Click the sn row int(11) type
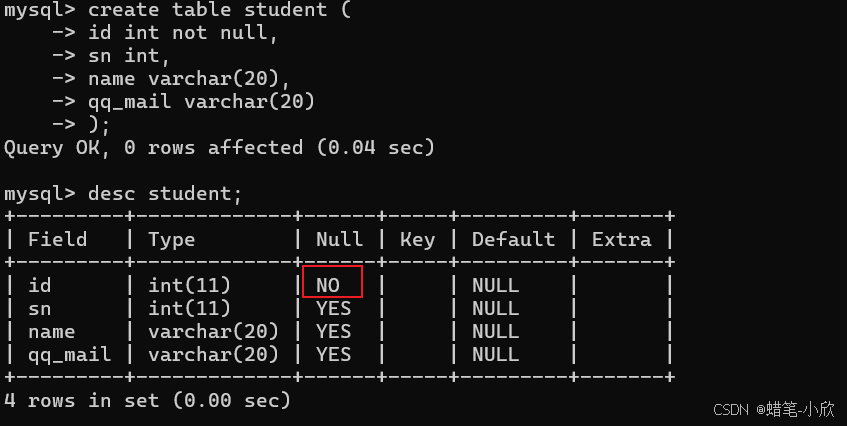This screenshot has width=847, height=426. (x=190, y=308)
